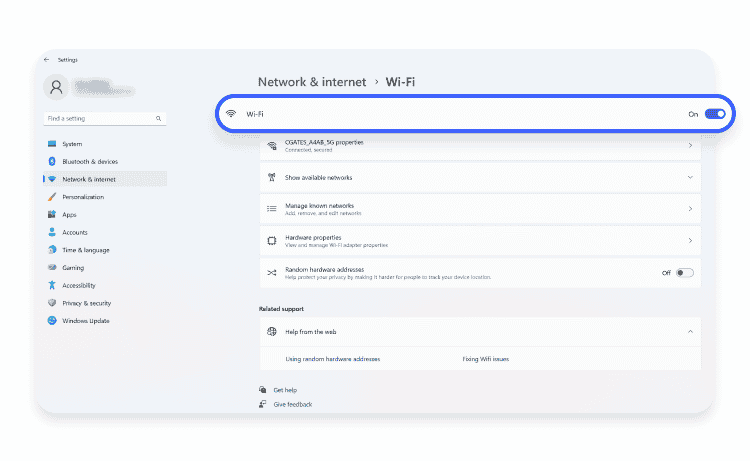The width and height of the screenshot is (750, 461).
Task: Click the Accessibility figure icon
Action: coord(52,285)
